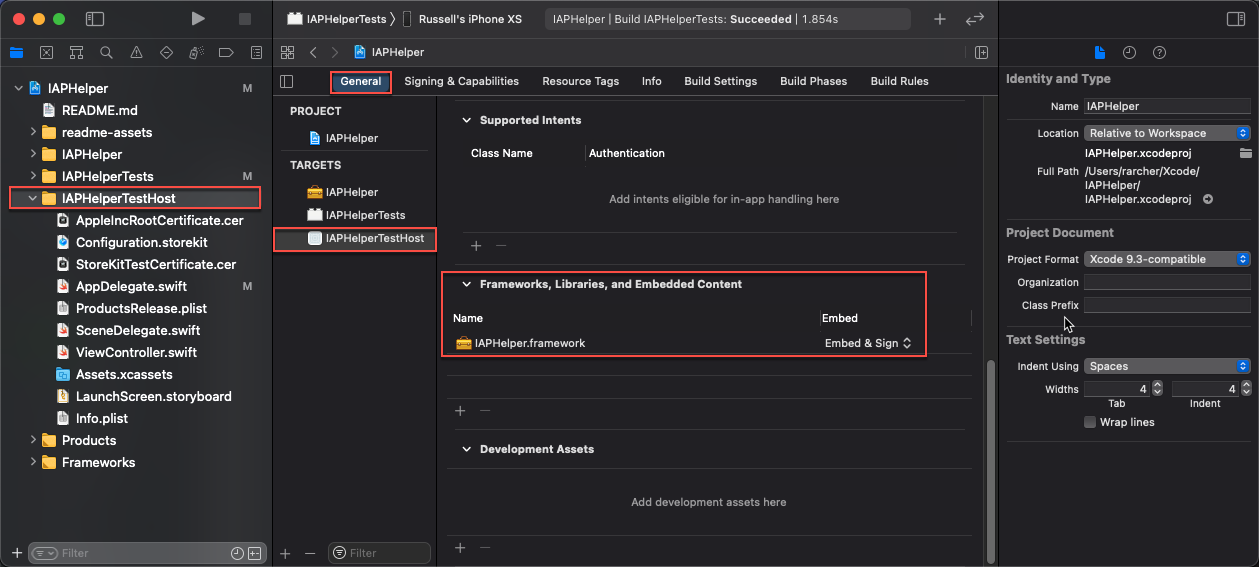Reveal project file location with folder icon
Viewport: 1259px width, 567px height.
(x=1245, y=153)
